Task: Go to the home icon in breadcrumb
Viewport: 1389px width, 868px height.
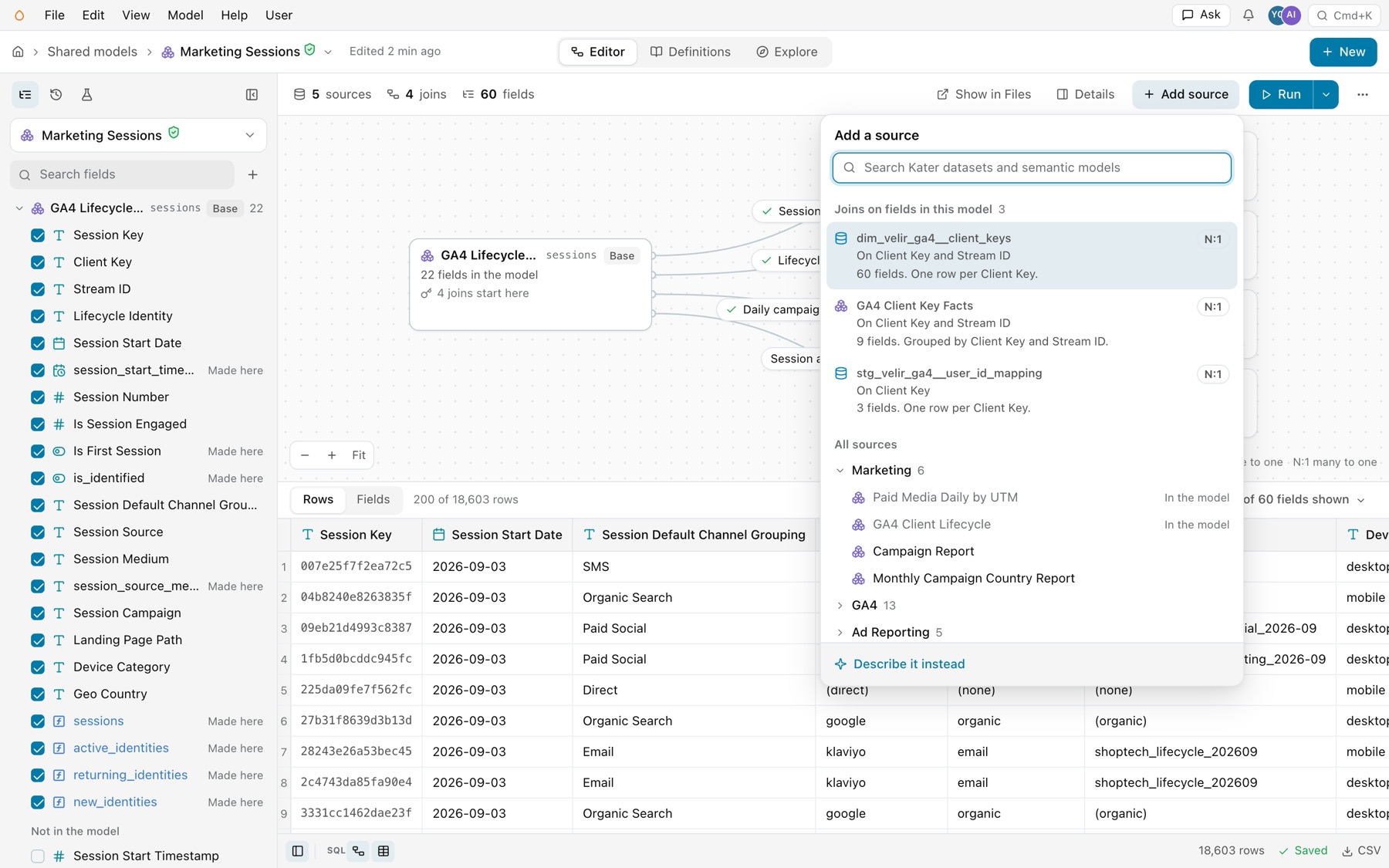Action: [18, 52]
